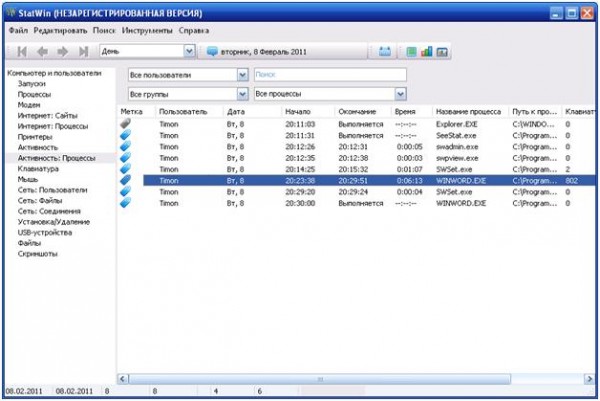Click the tag icon of 20:14:25 row

[x=126, y=168]
